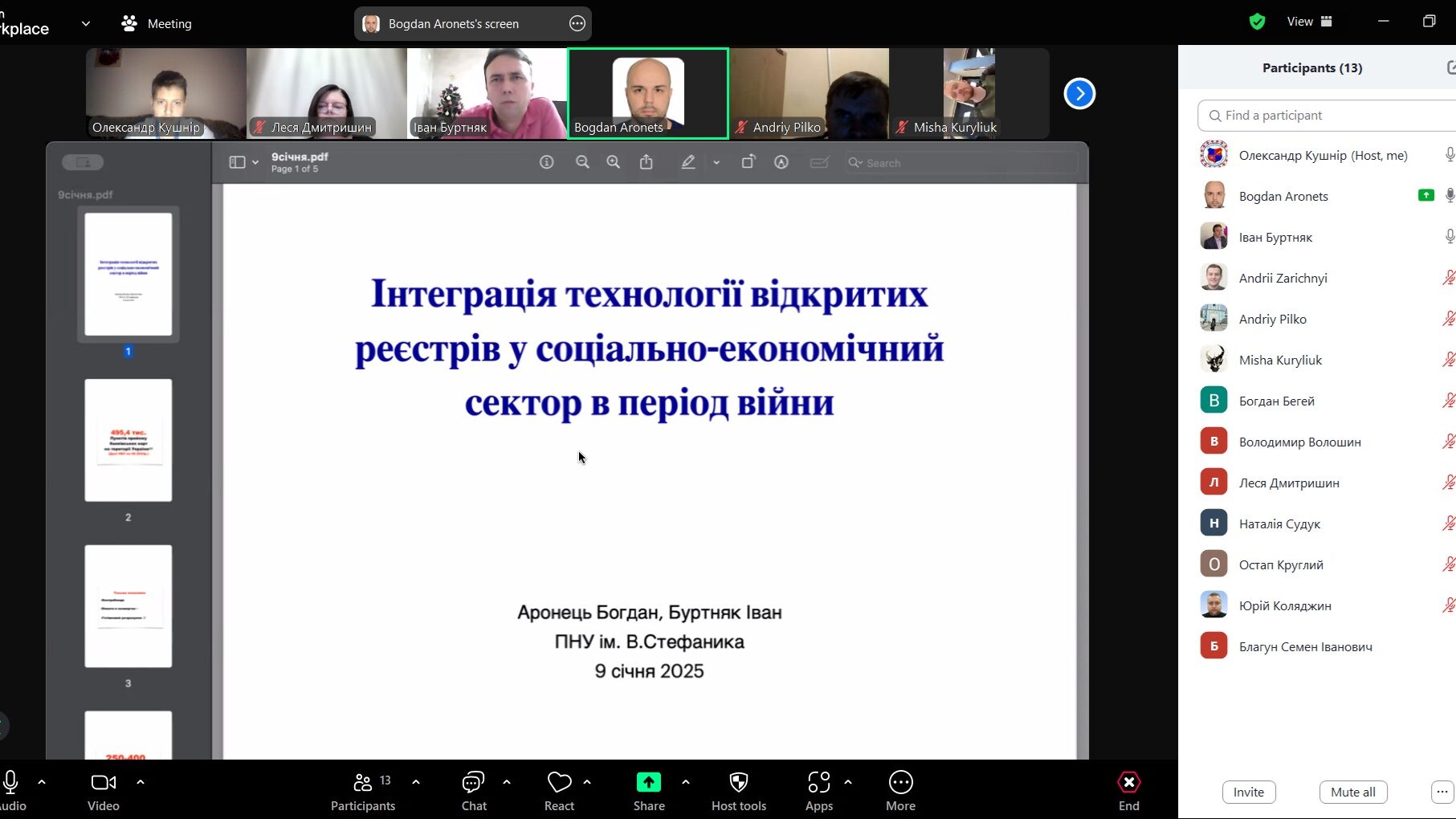This screenshot has height=819, width=1456.
Task: Click the red End meeting icon
Action: [x=1128, y=782]
